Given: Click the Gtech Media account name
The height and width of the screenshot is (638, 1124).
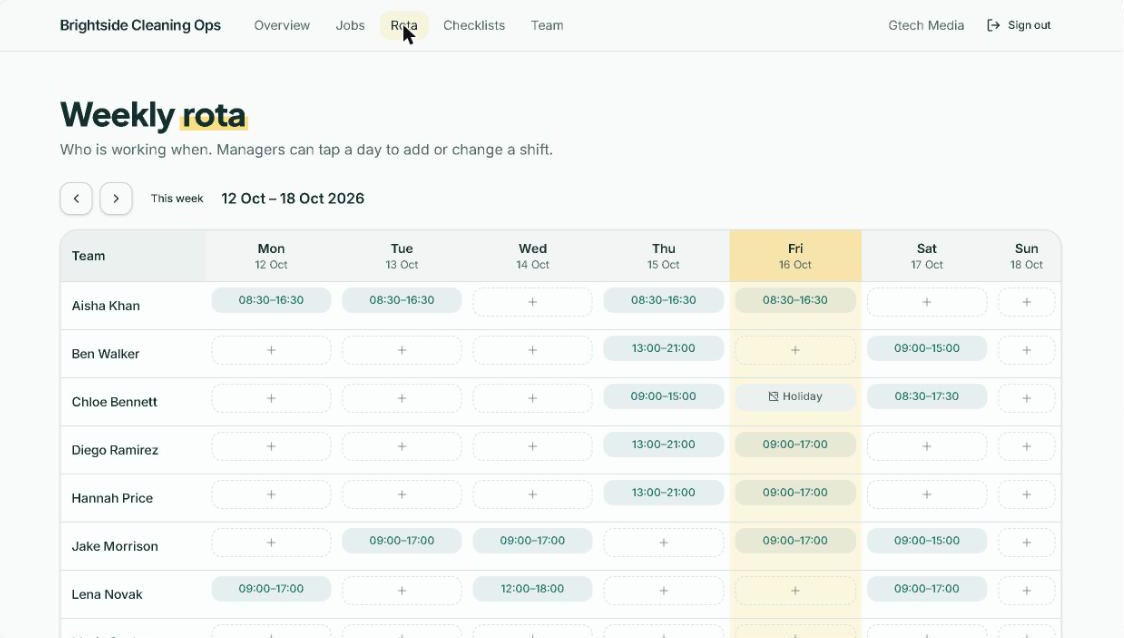Looking at the screenshot, I should tap(926, 25).
